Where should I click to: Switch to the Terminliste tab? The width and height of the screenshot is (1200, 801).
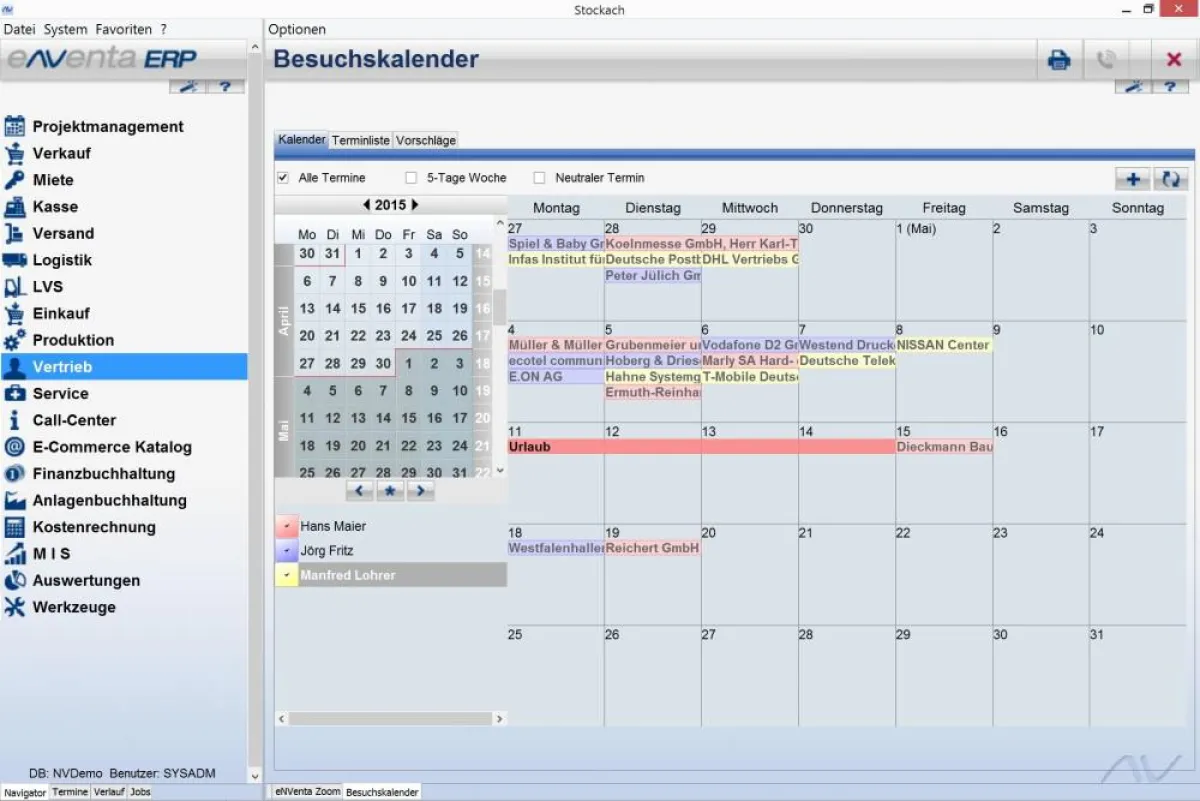click(360, 140)
